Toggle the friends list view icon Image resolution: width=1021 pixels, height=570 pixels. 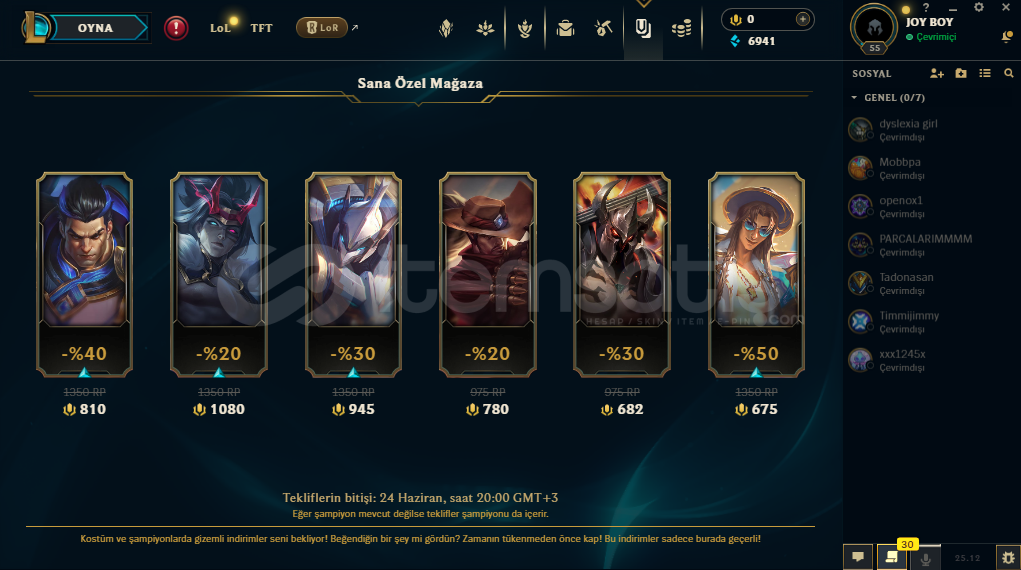(x=985, y=74)
